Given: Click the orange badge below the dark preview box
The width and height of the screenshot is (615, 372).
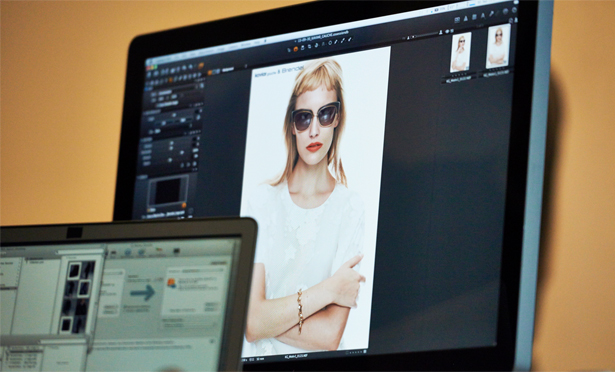Looking at the screenshot, I should (x=184, y=205).
